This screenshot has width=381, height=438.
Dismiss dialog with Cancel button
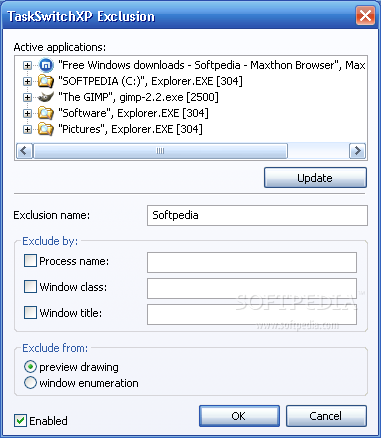[x=326, y=416]
